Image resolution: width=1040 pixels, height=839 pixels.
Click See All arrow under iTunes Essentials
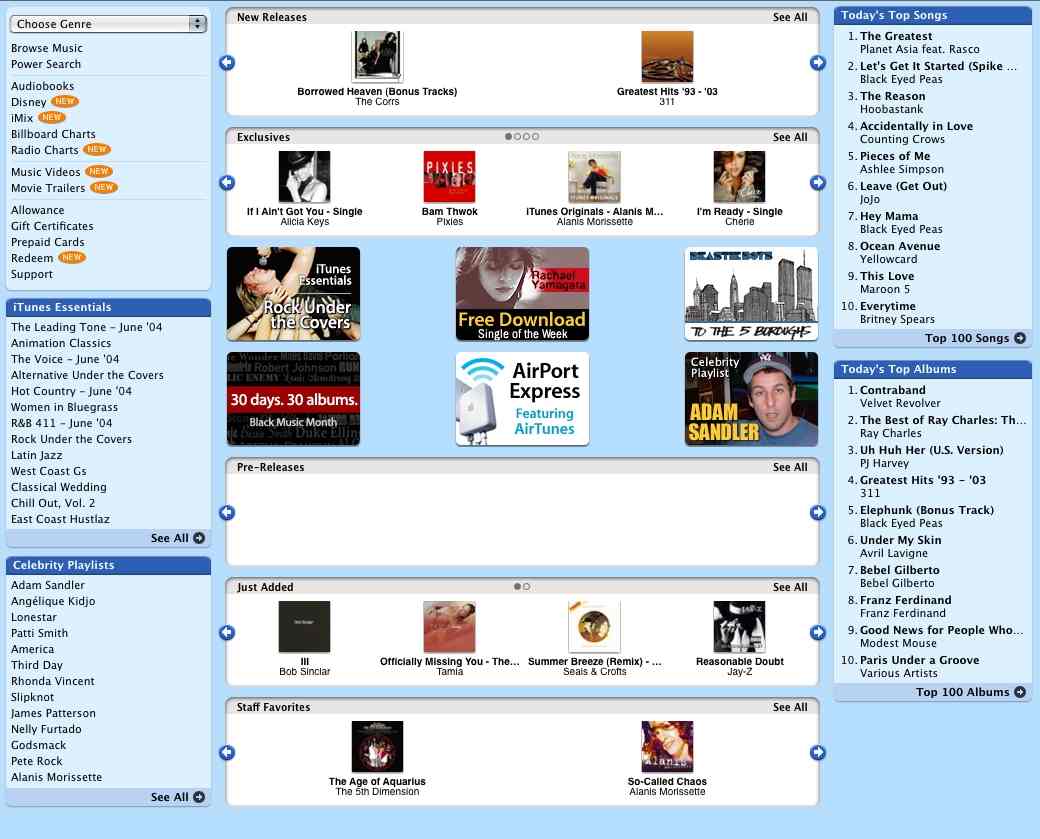[199, 538]
